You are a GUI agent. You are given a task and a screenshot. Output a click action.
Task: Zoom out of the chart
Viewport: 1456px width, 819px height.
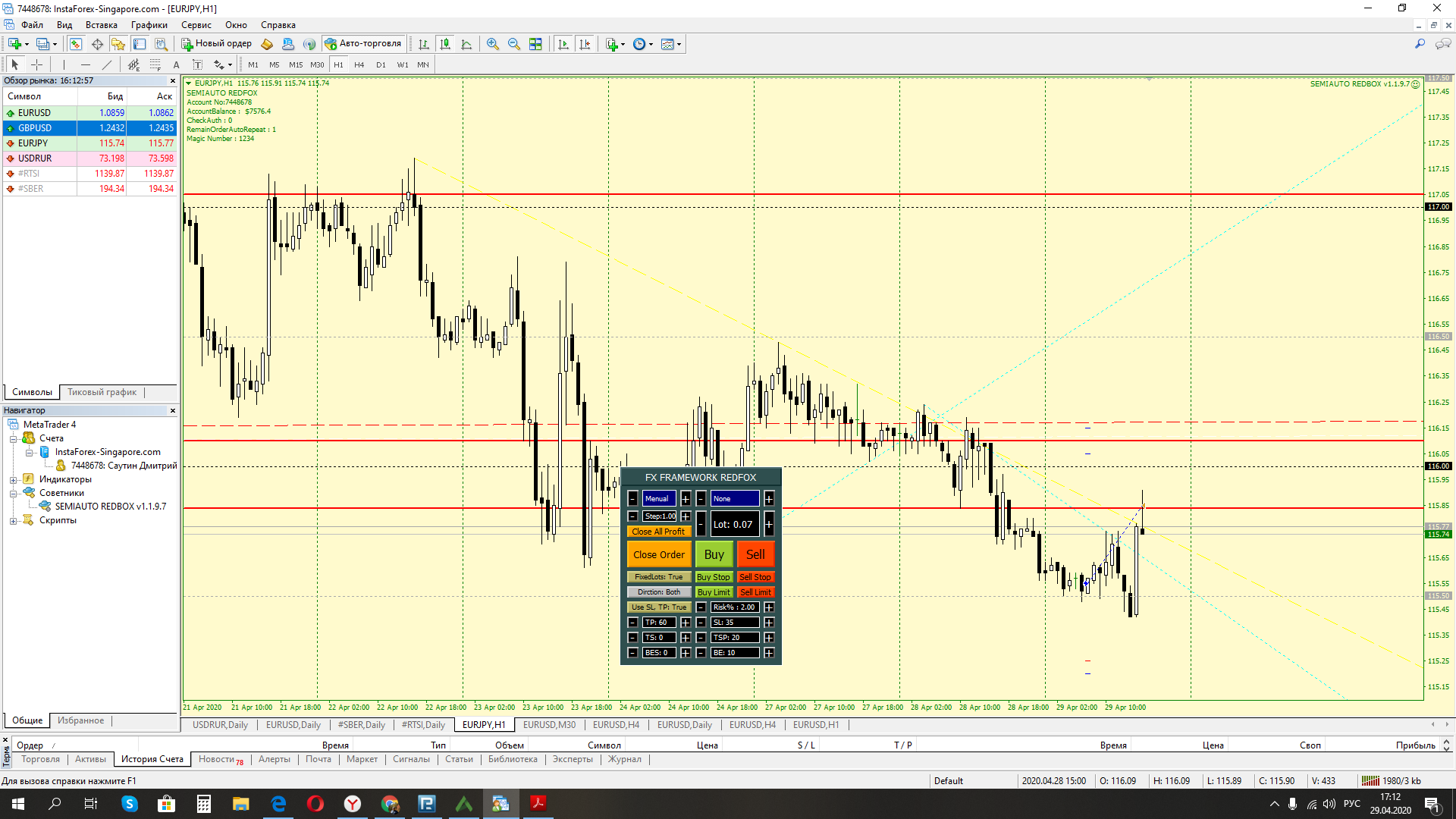pos(514,44)
